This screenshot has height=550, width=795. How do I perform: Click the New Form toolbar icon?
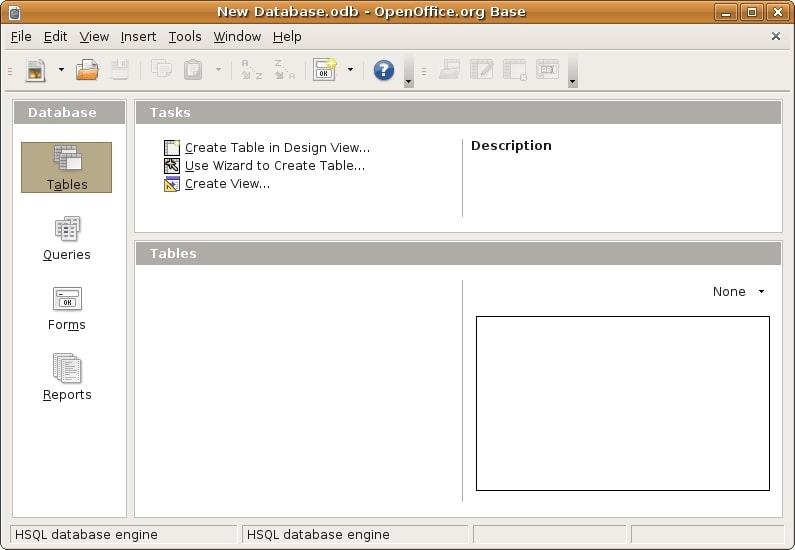coord(324,70)
